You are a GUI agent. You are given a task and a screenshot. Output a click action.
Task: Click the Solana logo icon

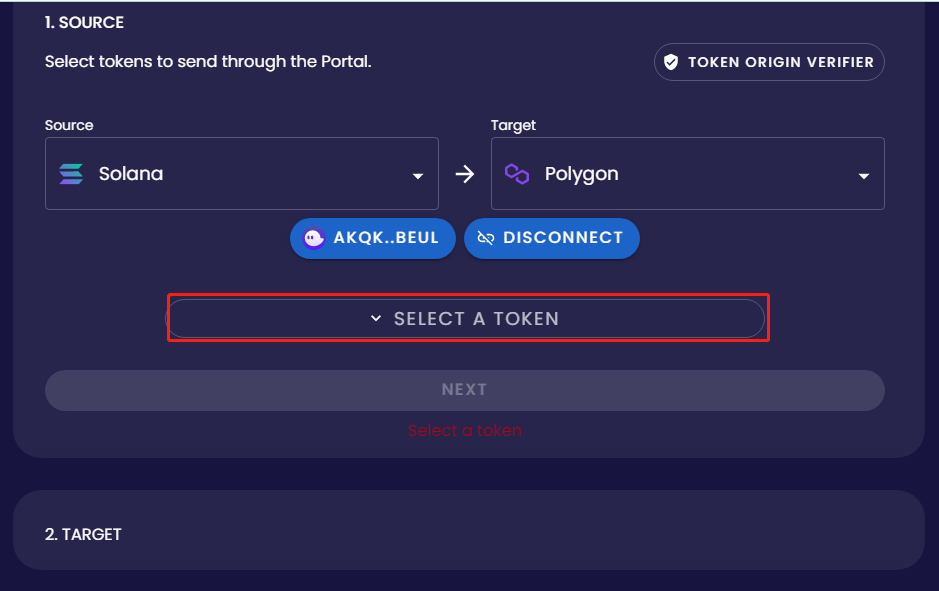(x=71, y=174)
